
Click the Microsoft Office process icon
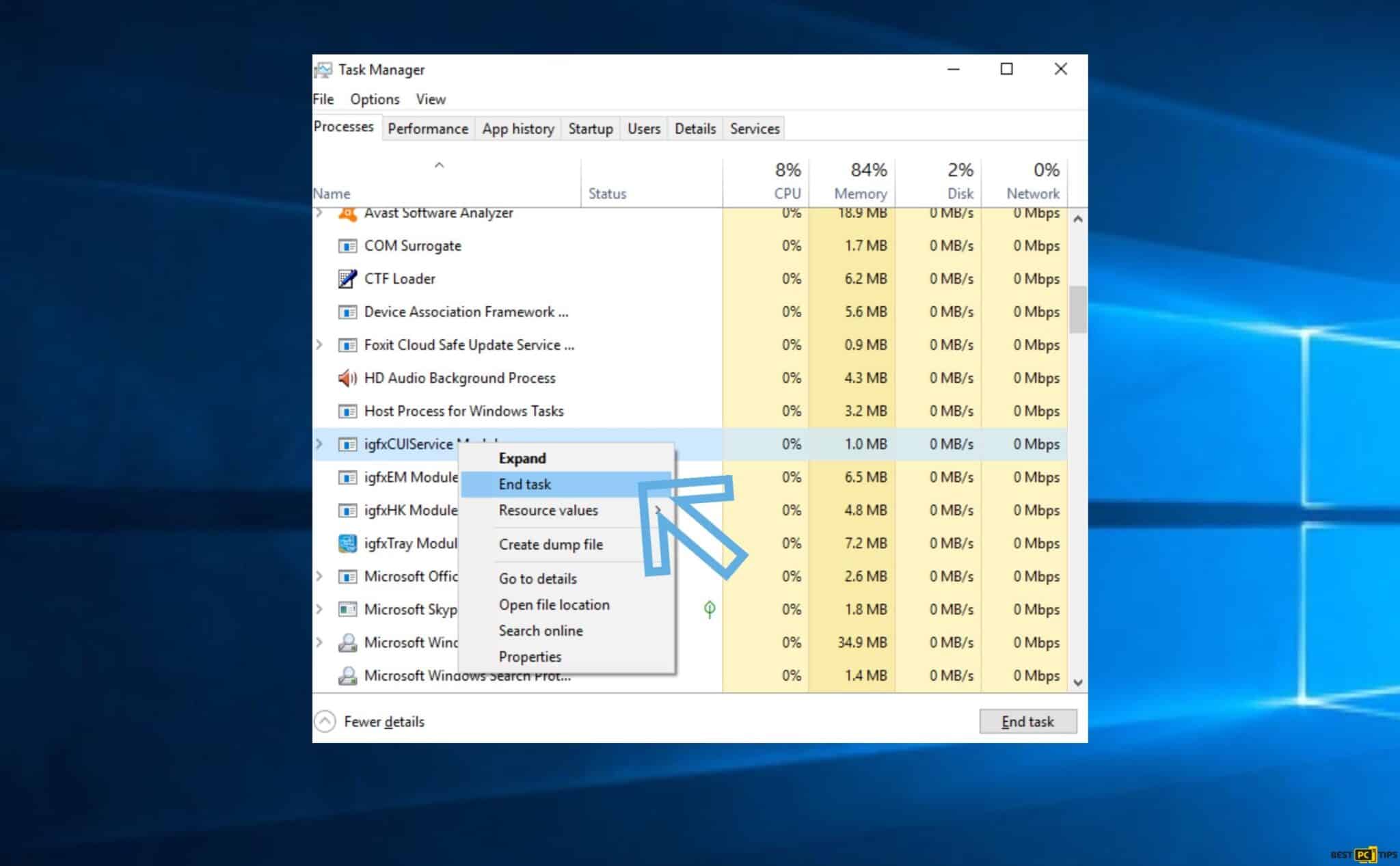(x=347, y=577)
